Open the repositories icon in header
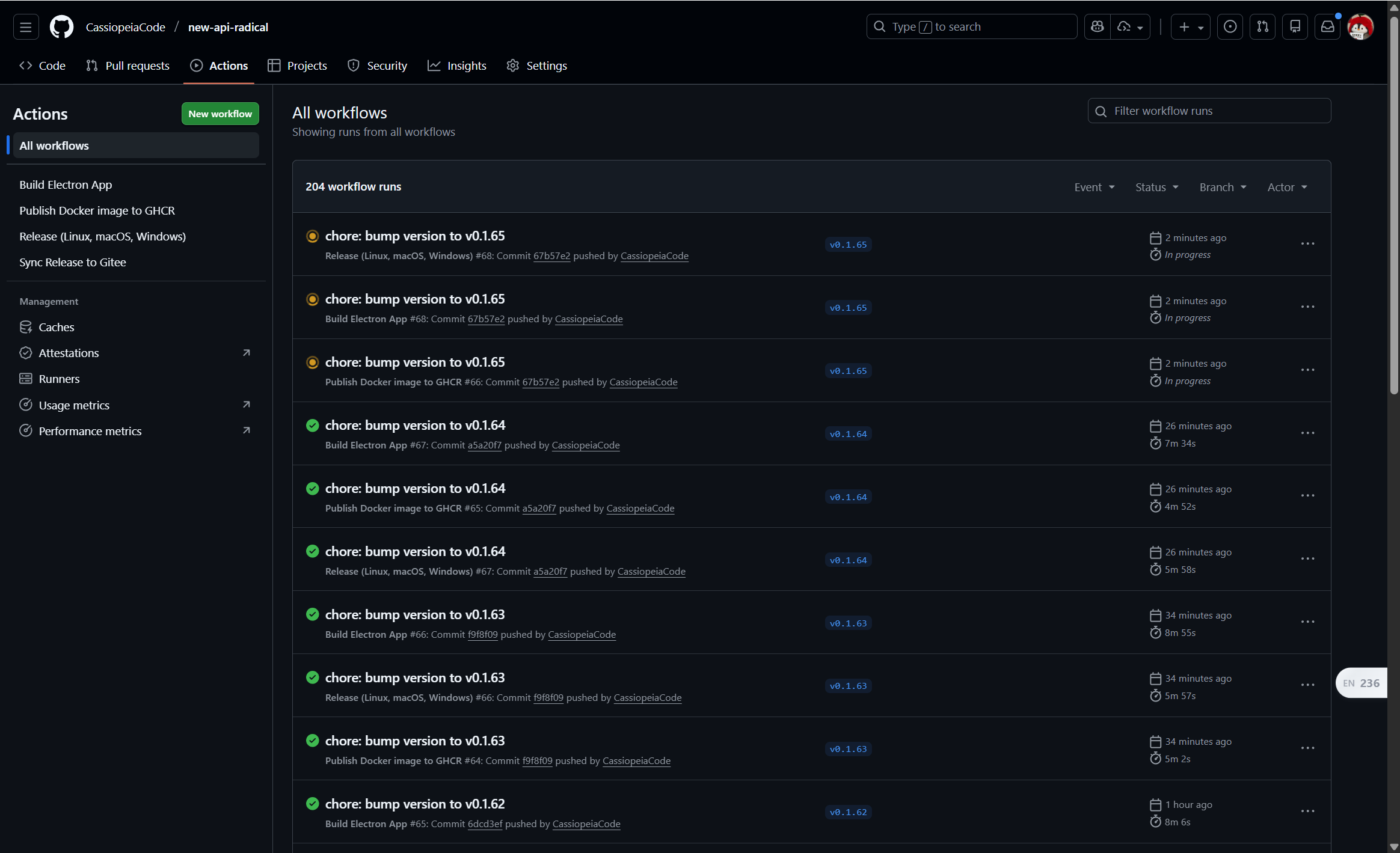Image resolution: width=1400 pixels, height=853 pixels. click(x=1295, y=27)
